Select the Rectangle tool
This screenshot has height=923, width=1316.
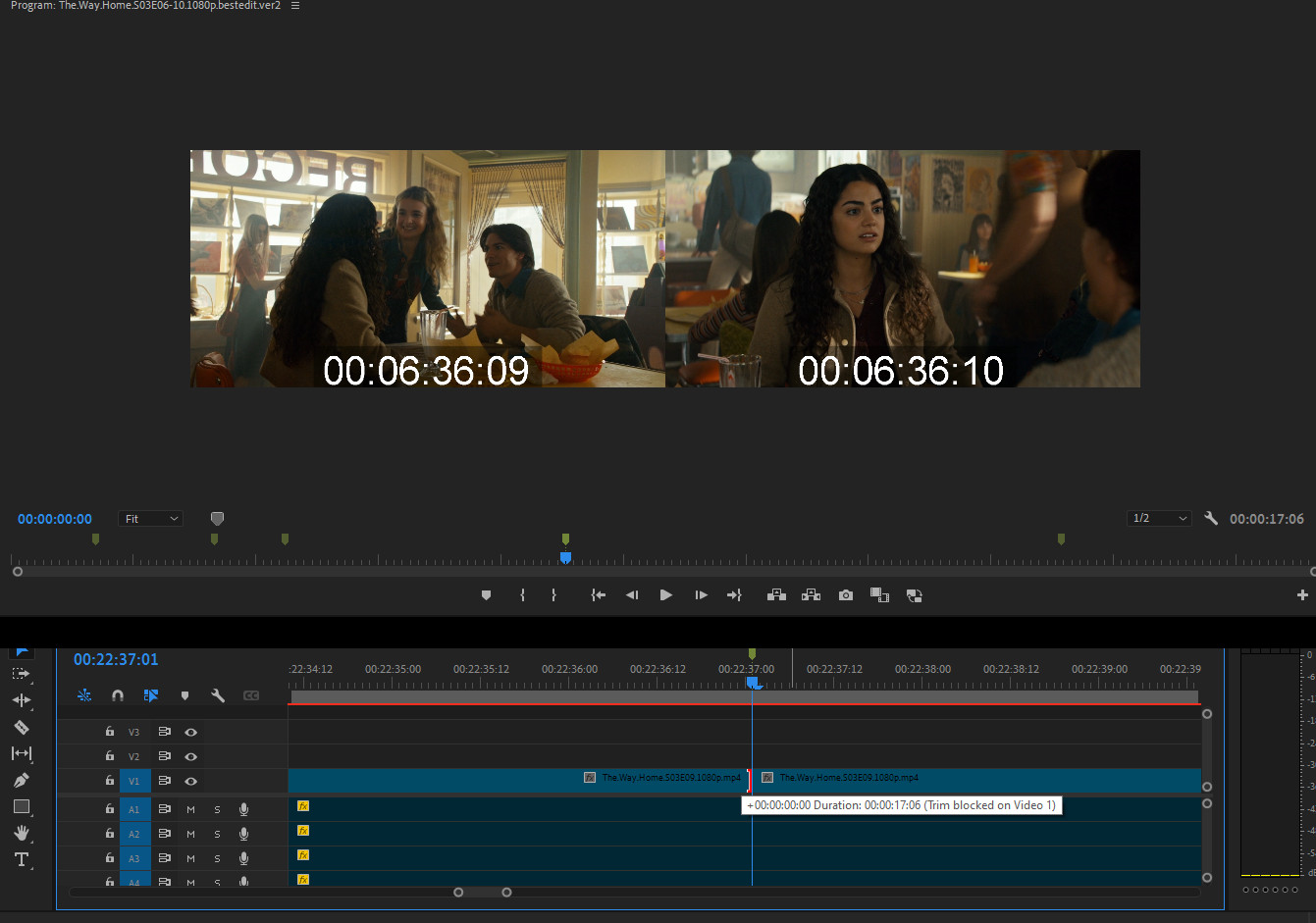(x=21, y=806)
